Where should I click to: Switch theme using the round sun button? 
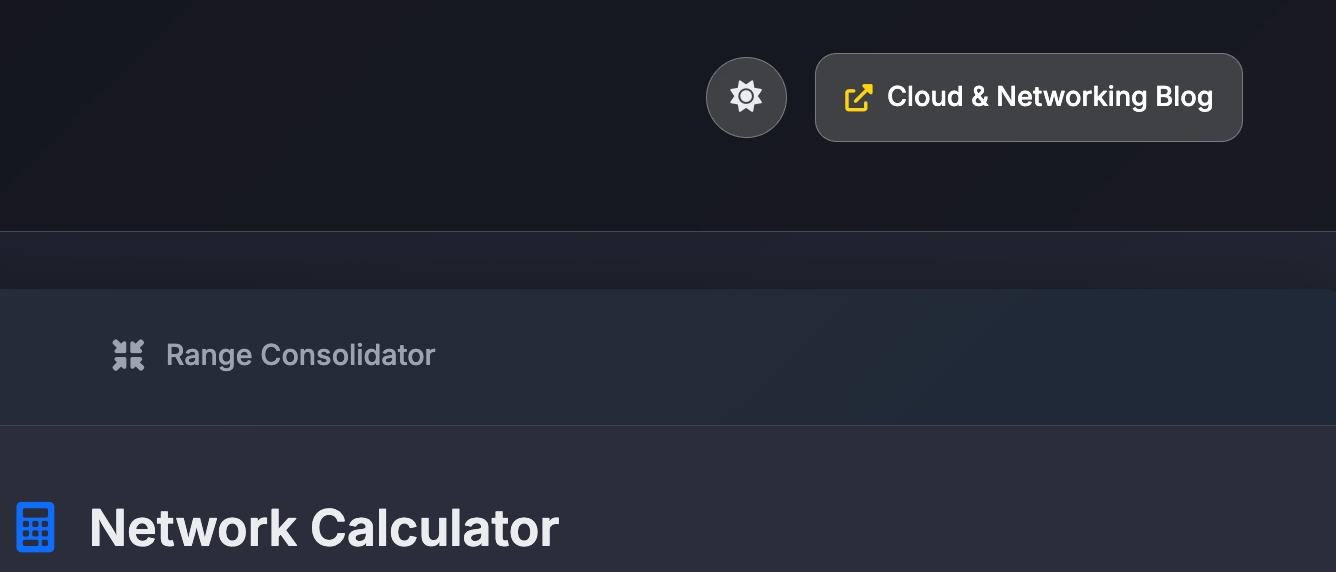tap(746, 97)
